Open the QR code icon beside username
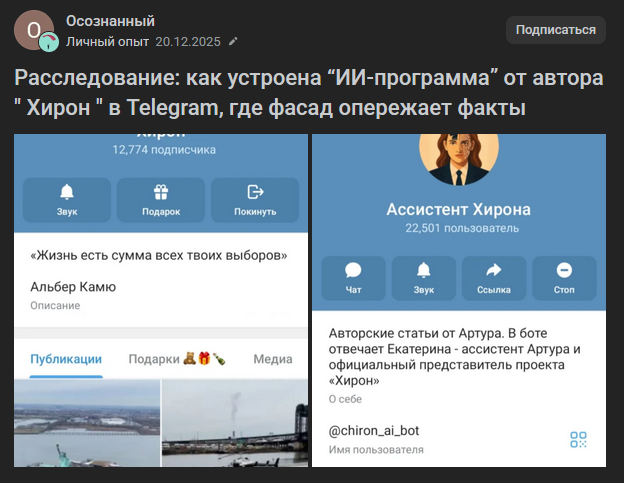624x483 pixels. click(x=577, y=439)
